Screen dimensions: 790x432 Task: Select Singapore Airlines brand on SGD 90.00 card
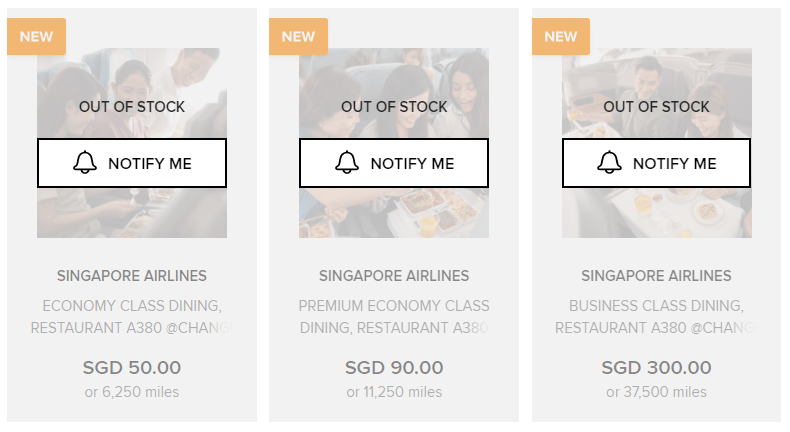click(394, 275)
